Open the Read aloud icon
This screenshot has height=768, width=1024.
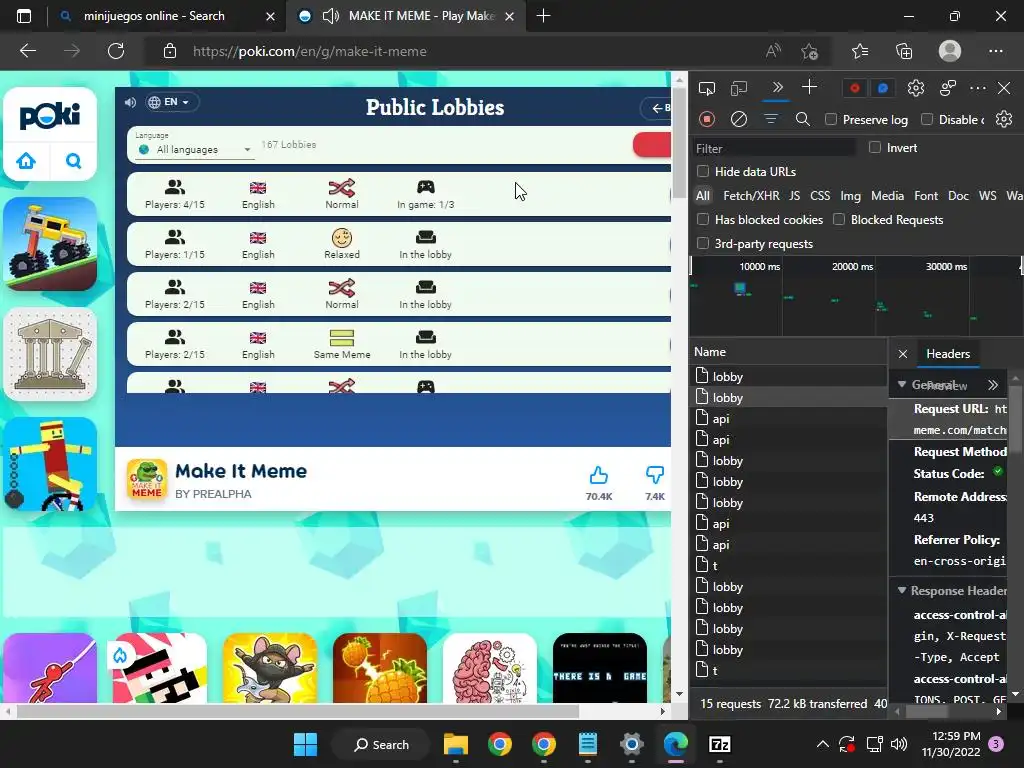tap(773, 51)
